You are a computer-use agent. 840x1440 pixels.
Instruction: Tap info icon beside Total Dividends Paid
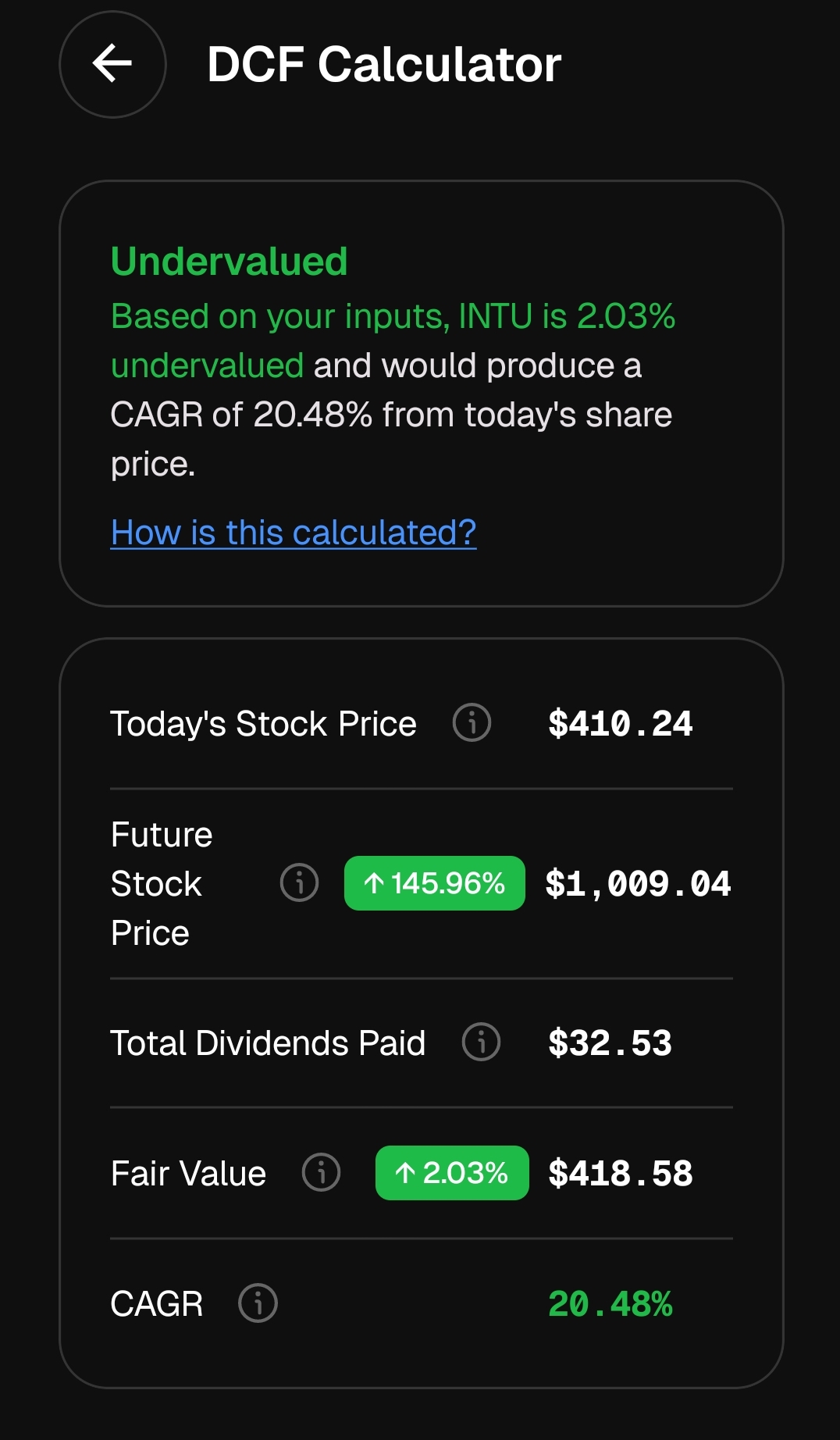coord(481,1042)
